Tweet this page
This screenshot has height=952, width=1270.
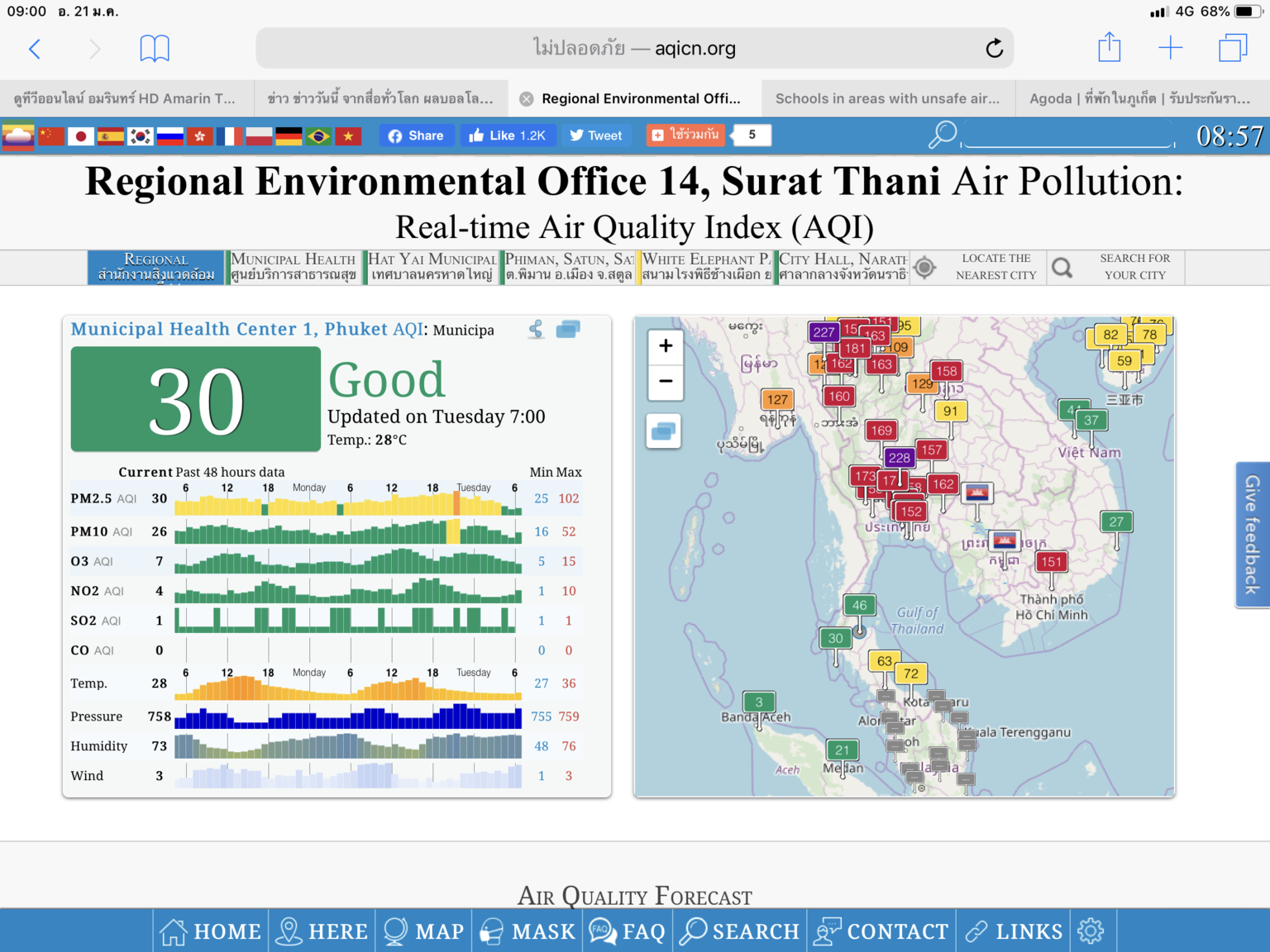(x=595, y=136)
